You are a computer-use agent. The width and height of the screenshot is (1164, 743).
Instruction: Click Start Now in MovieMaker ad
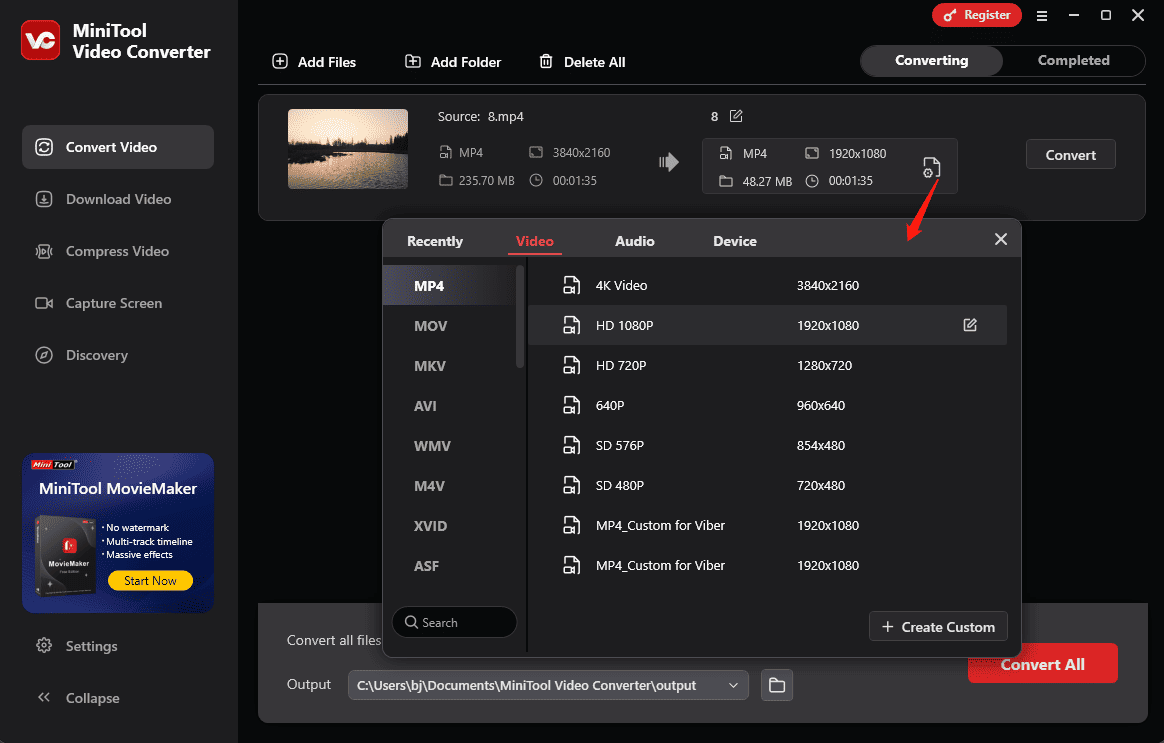pos(150,580)
